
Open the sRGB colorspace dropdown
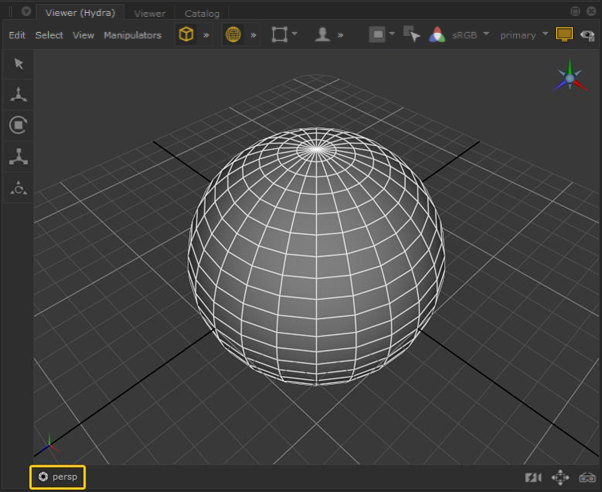coord(470,35)
